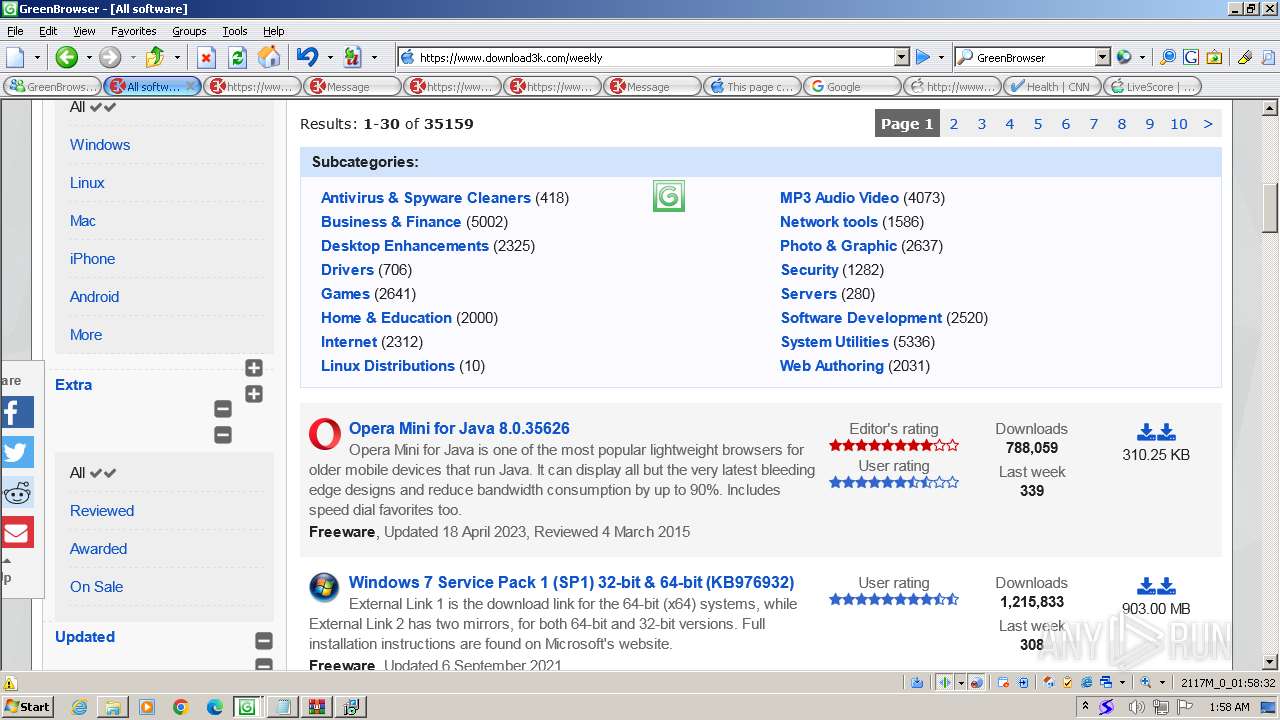Click the GreenBrowser search input field
Viewport: 1280px width, 720px height.
point(1033,57)
